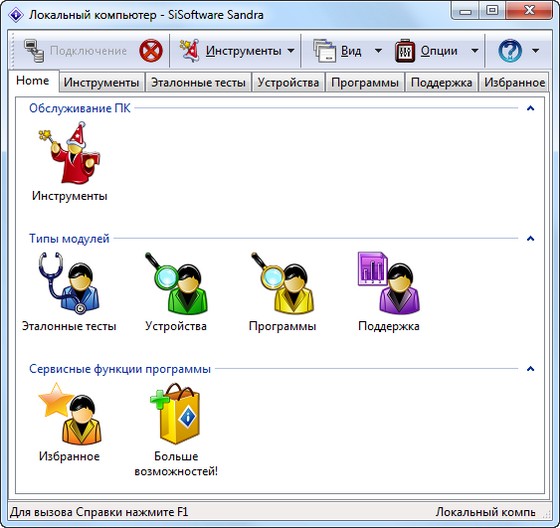Open the Программы yellow module icon
The width and height of the screenshot is (560, 528).
[282, 283]
